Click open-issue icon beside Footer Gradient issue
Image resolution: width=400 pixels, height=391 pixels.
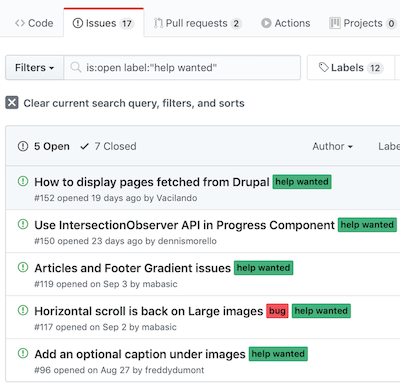coord(23,267)
